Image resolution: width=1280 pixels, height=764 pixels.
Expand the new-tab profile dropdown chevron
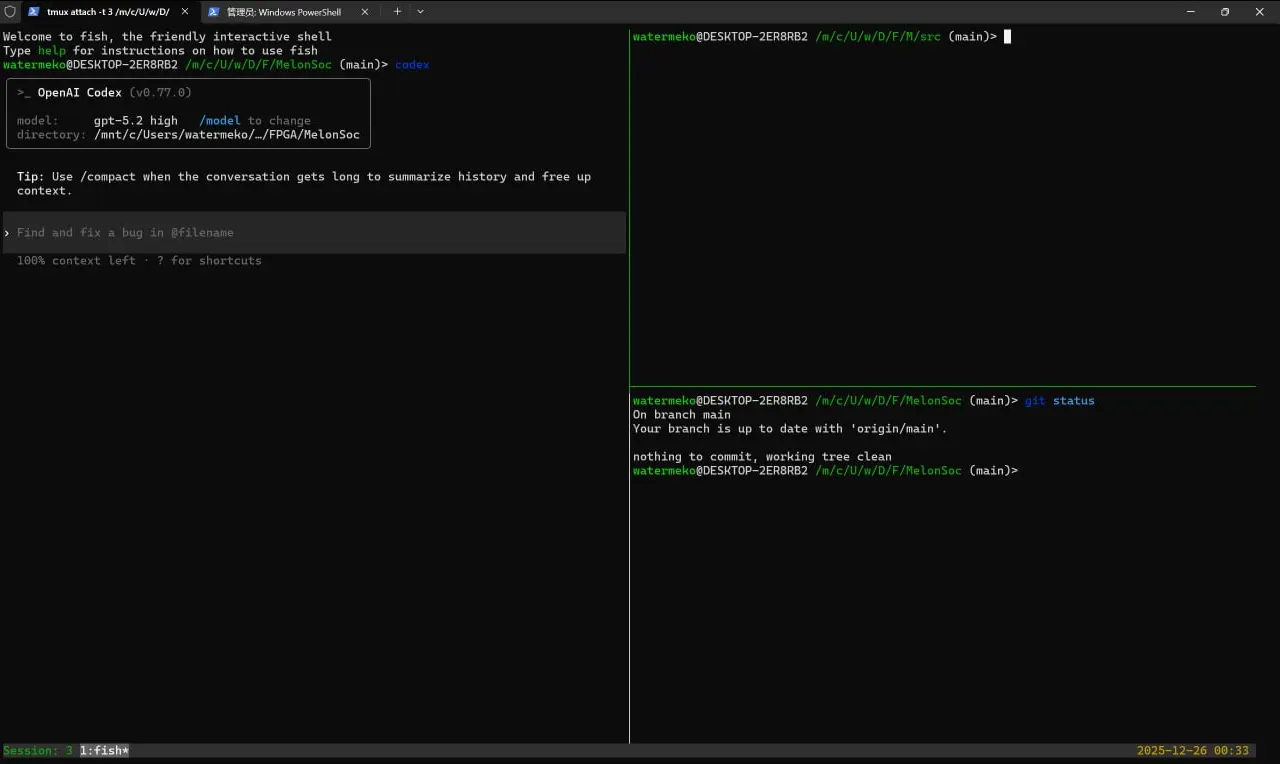coord(420,12)
